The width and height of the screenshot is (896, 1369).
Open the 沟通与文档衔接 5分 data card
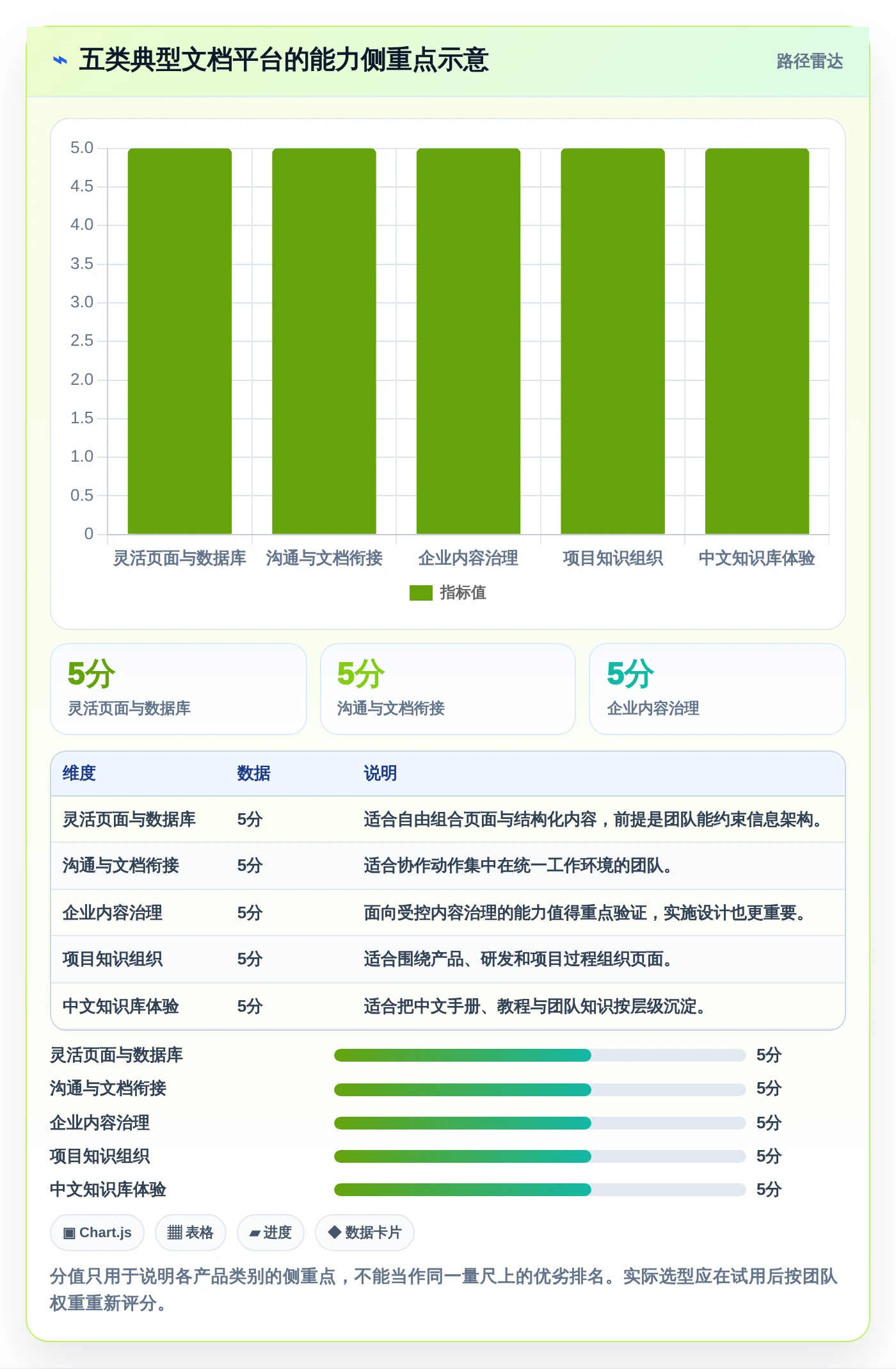[x=448, y=689]
